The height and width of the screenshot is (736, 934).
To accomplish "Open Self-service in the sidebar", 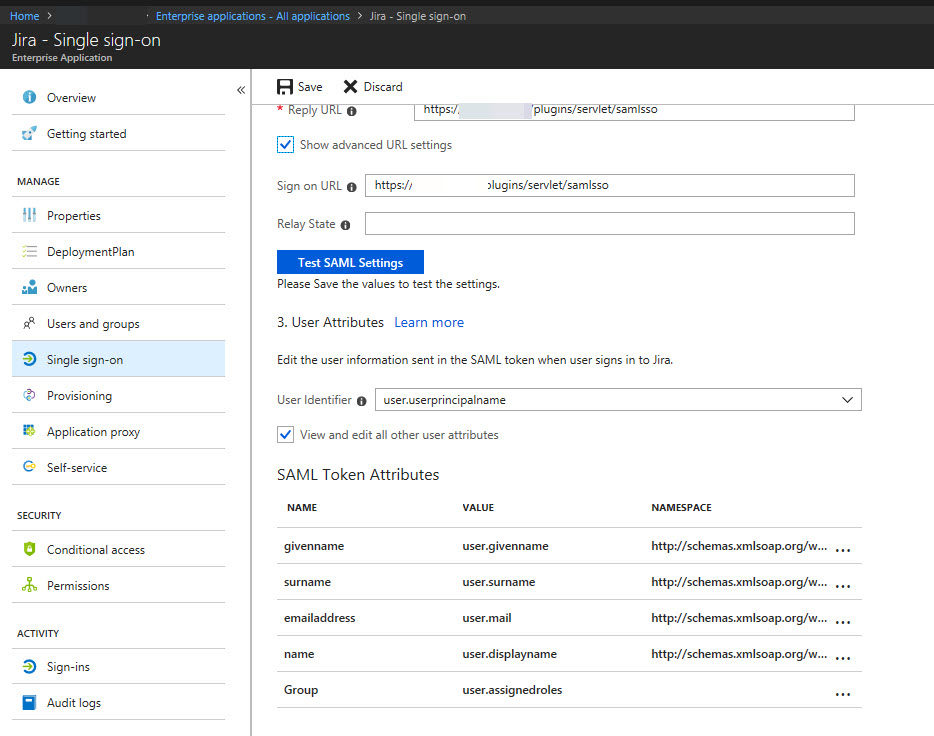I will pyautogui.click(x=119, y=467).
